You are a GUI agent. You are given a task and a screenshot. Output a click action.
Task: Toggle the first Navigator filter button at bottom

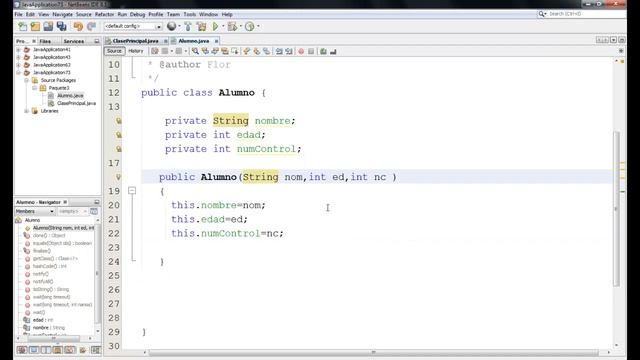click(x=22, y=350)
